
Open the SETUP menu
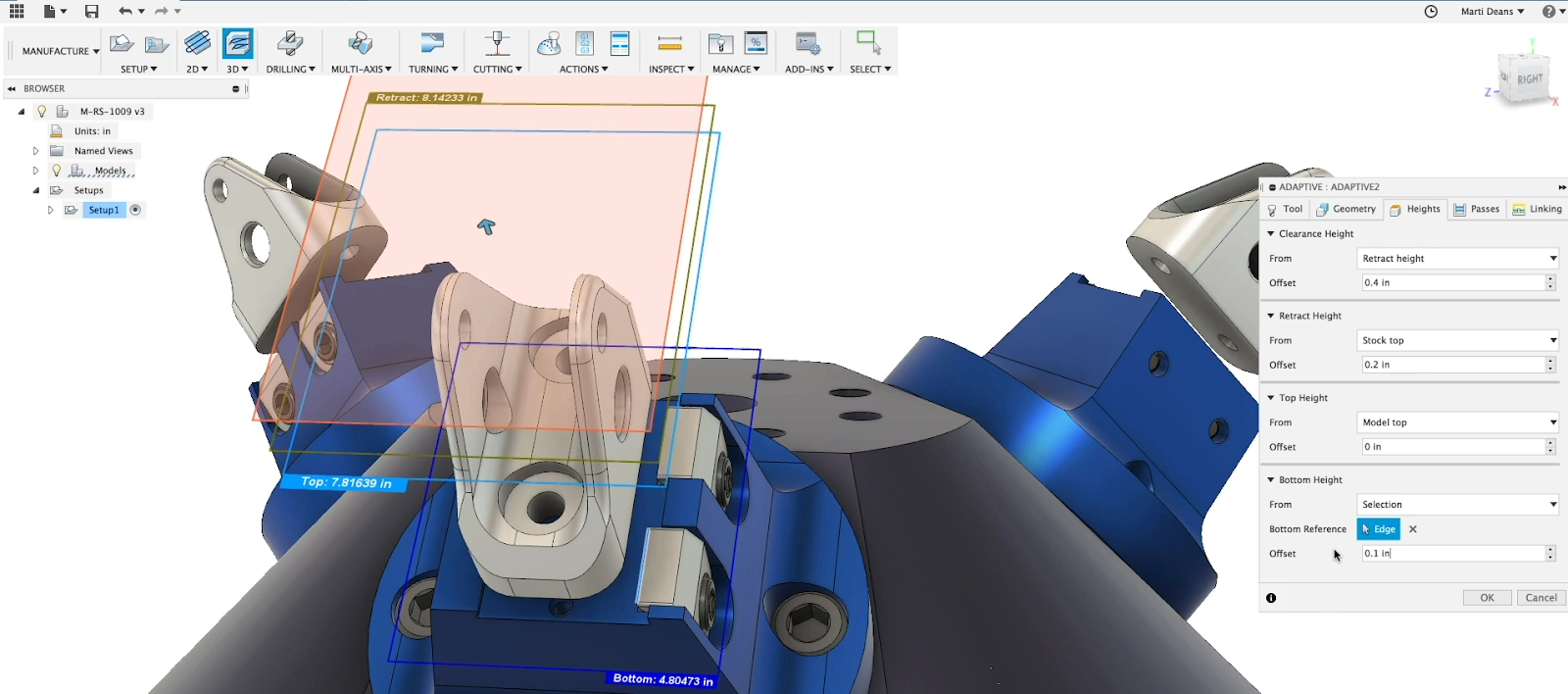coord(138,70)
